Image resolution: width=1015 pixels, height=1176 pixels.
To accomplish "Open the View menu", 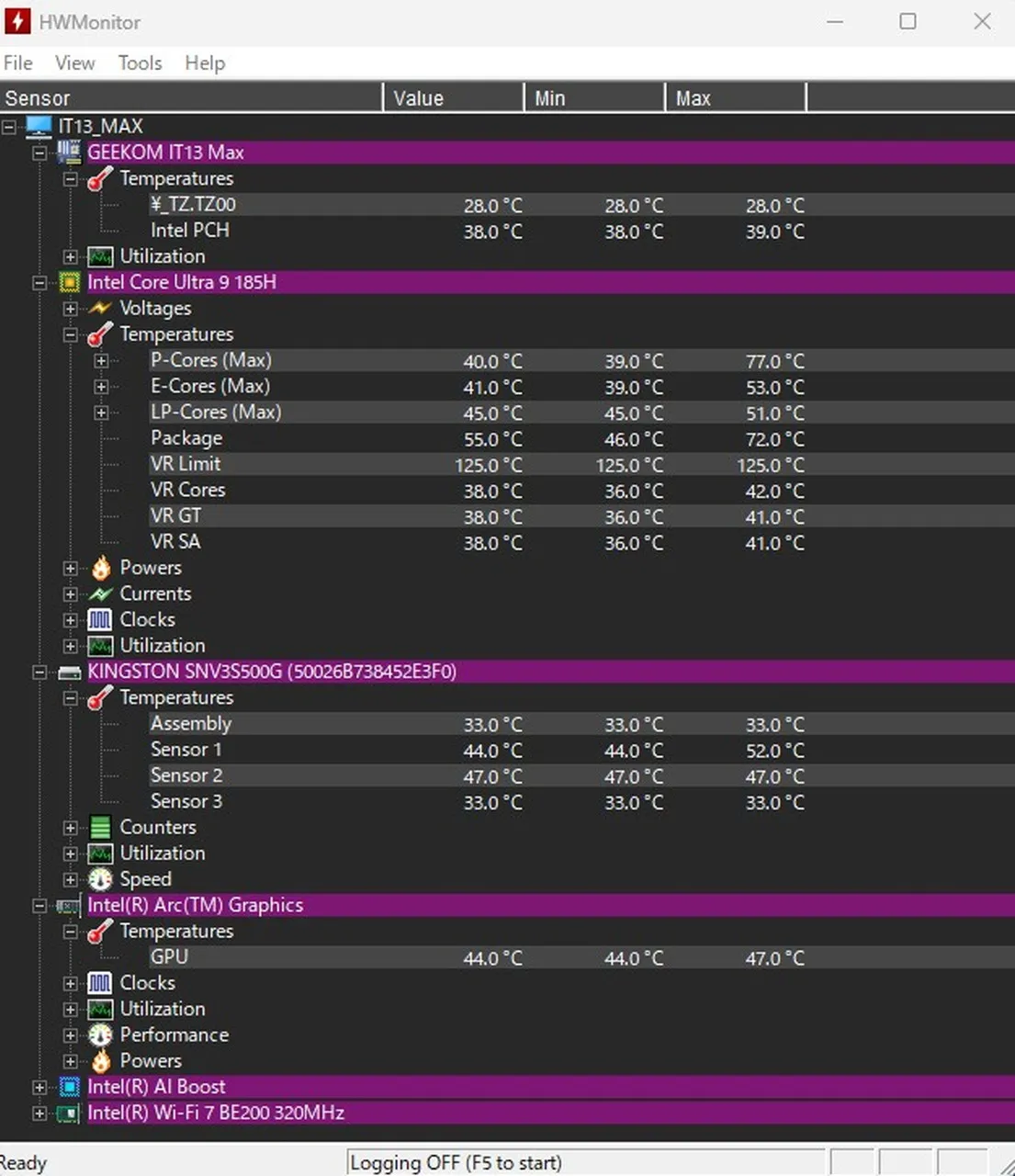I will point(74,62).
